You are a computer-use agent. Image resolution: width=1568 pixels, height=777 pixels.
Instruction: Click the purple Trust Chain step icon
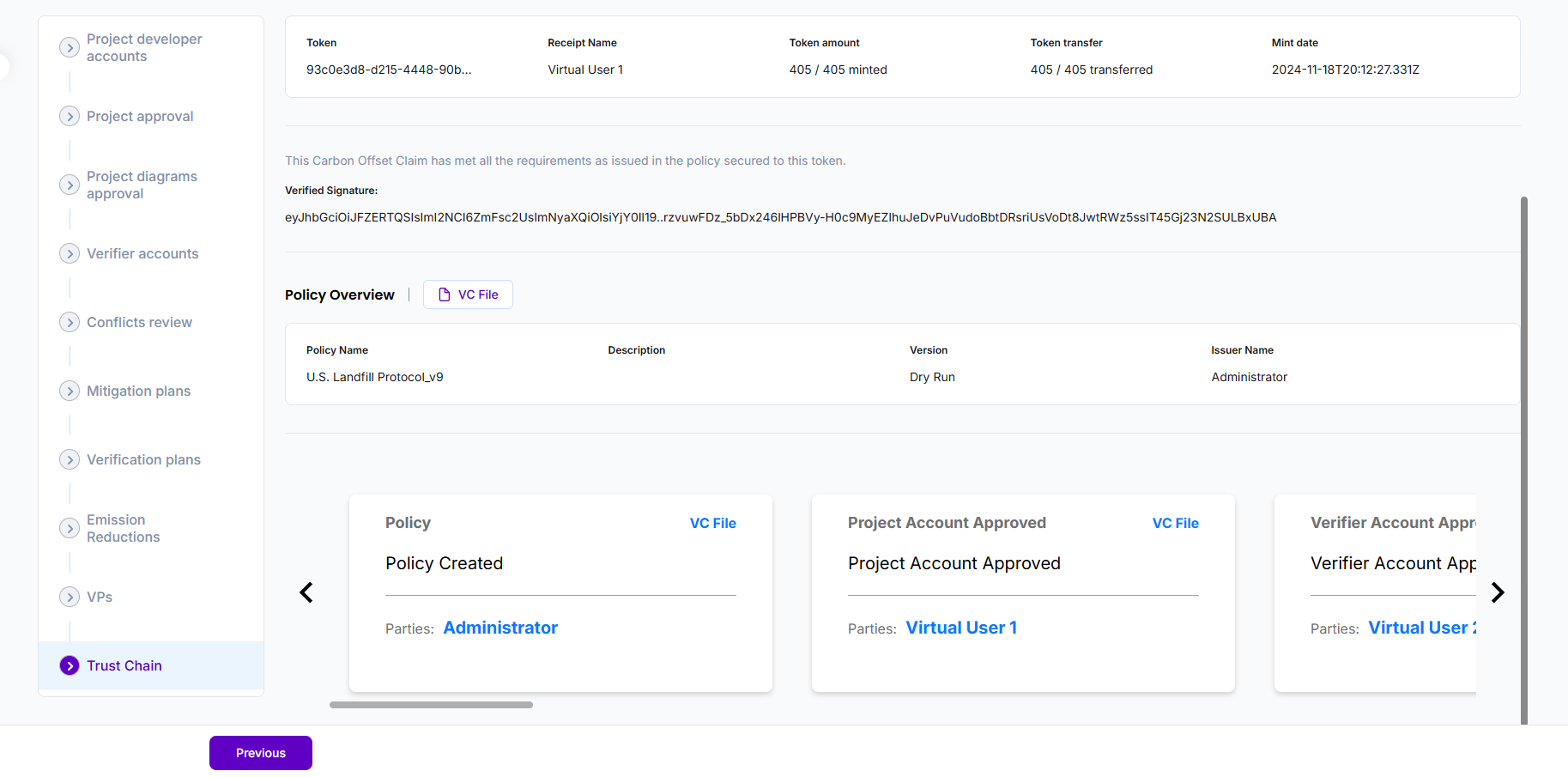click(70, 666)
